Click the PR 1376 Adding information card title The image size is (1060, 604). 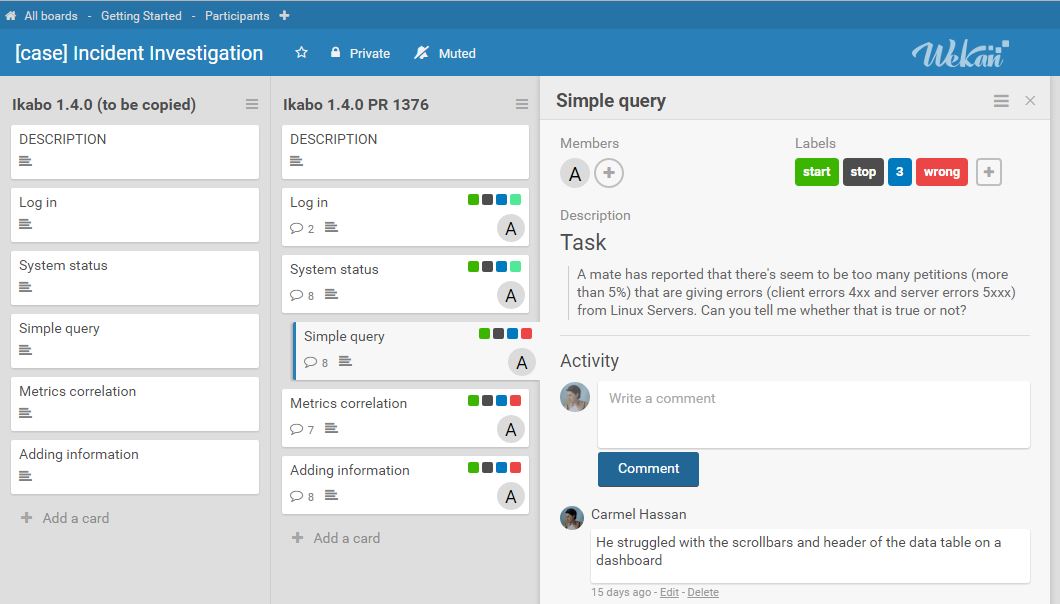350,470
